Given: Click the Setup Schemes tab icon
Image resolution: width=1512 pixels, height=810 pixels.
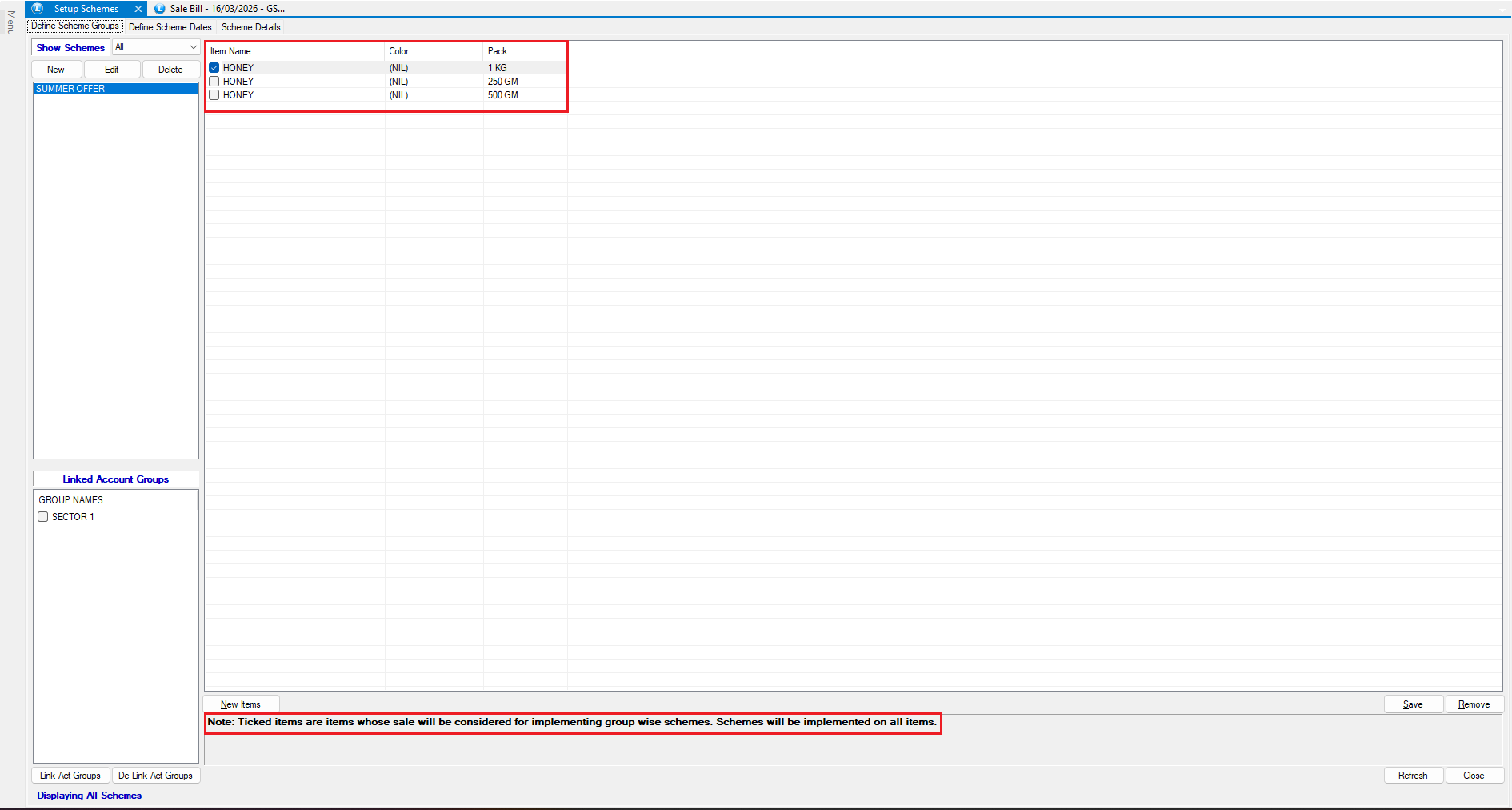Looking at the screenshot, I should pos(37,9).
